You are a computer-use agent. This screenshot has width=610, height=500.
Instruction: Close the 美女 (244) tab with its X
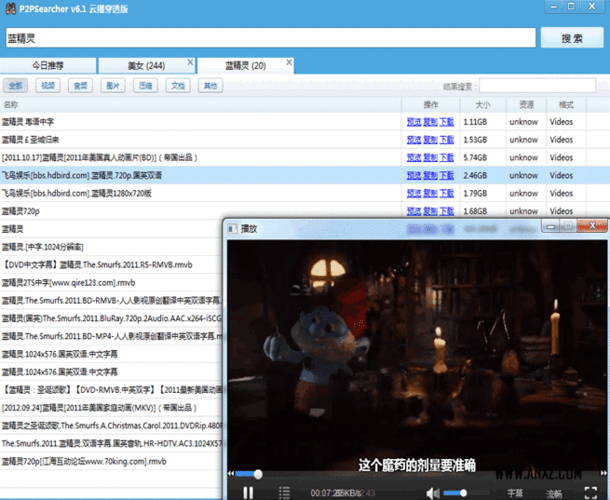coord(190,62)
